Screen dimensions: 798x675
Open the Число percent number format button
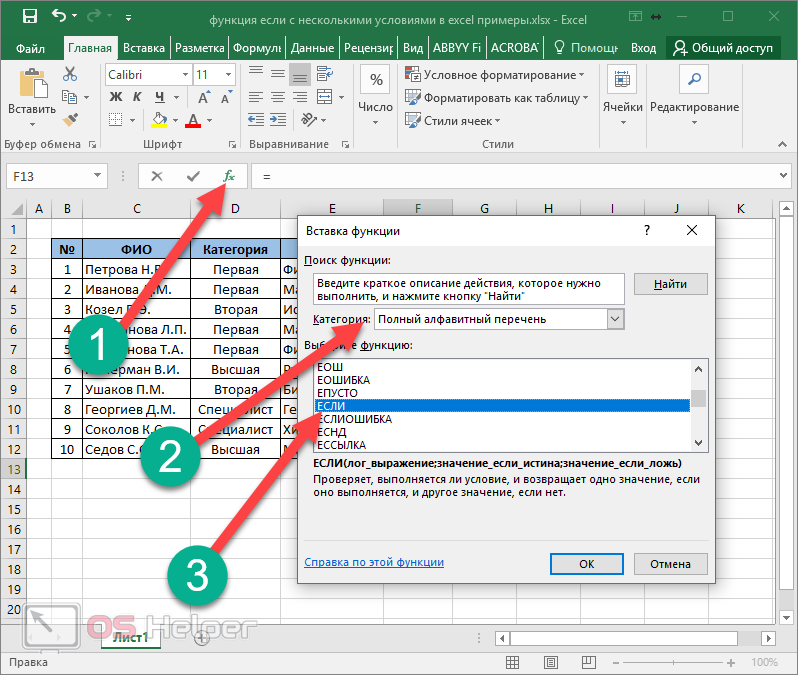pyautogui.click(x=376, y=80)
